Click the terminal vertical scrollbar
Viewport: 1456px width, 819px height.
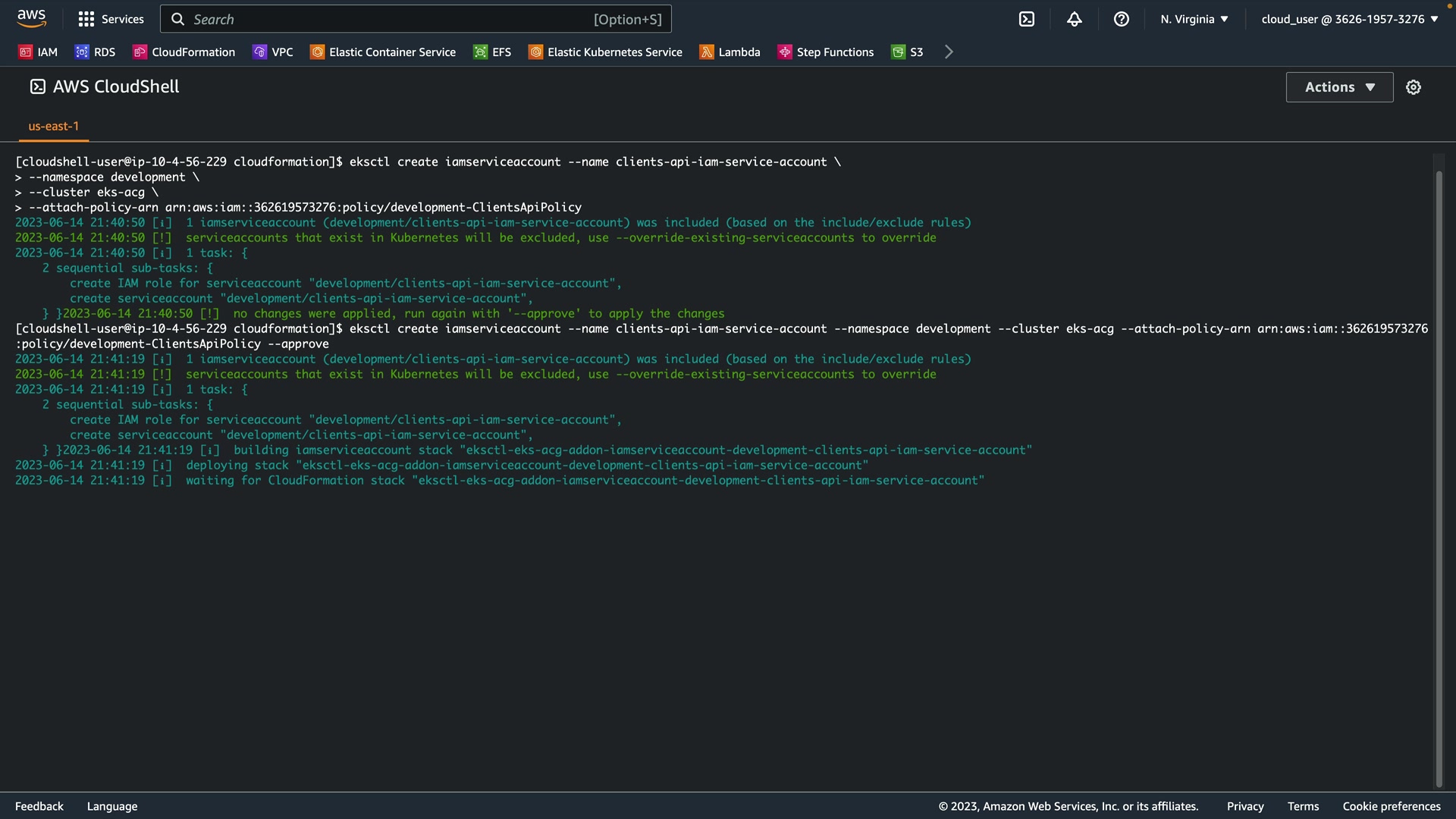point(1439,470)
